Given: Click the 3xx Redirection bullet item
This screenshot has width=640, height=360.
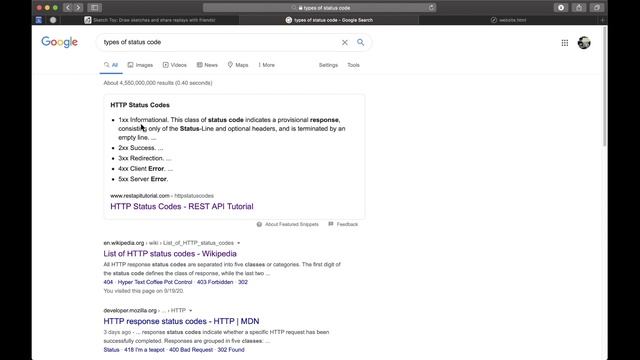Looking at the screenshot, I should tap(145, 158).
